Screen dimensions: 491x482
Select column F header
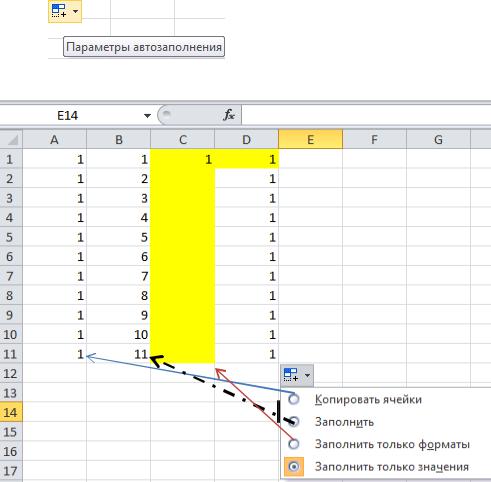pyautogui.click(x=374, y=140)
